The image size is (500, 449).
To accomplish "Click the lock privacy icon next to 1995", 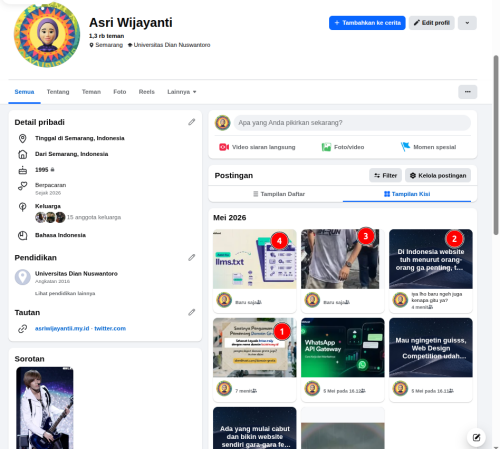I will click(52, 170).
